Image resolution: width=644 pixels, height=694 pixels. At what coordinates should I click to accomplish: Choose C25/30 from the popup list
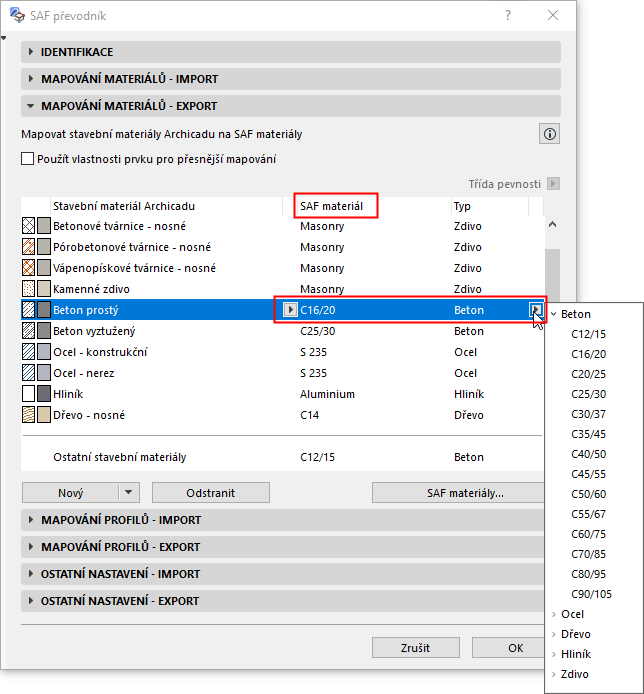[x=588, y=394]
